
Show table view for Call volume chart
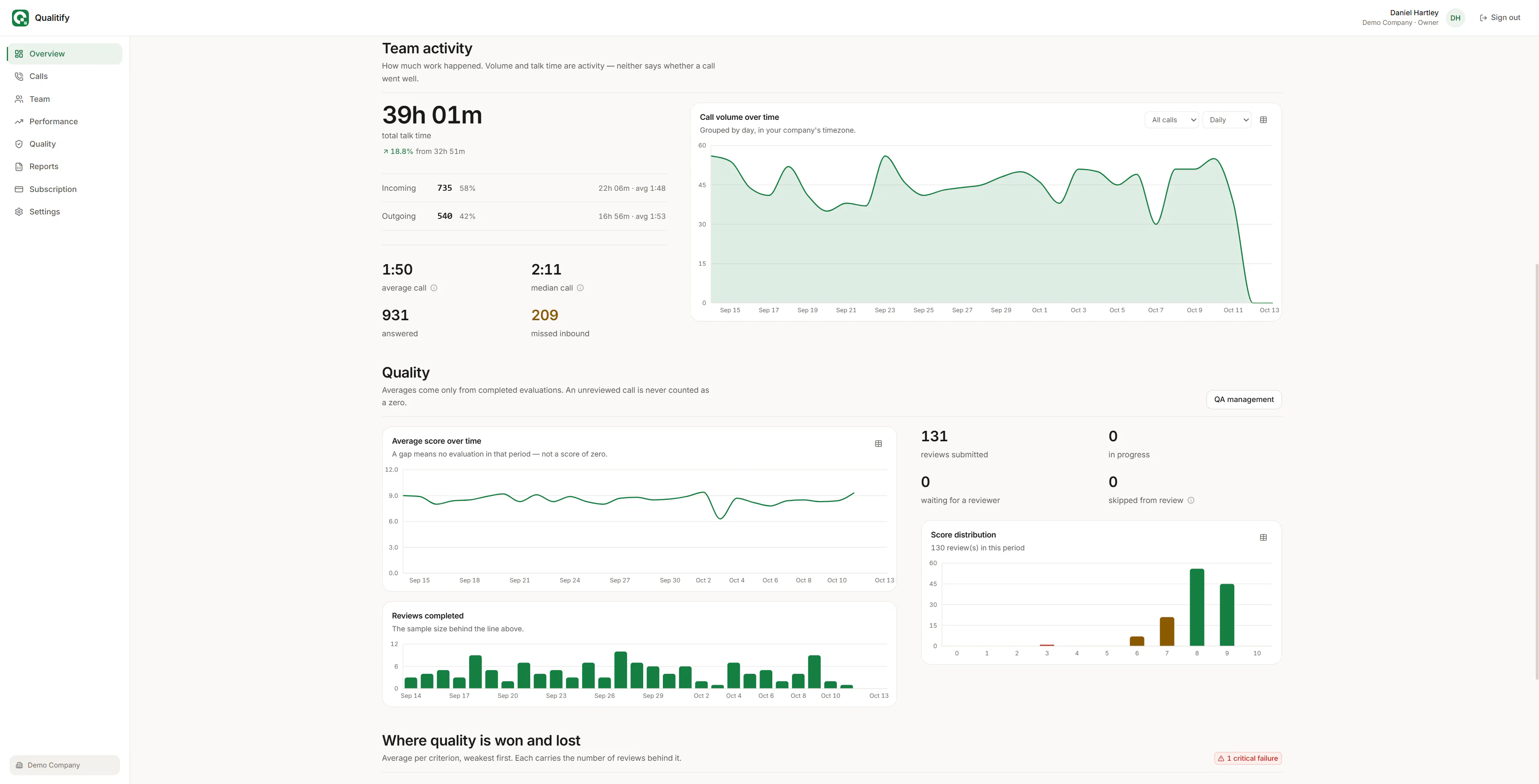coord(1264,120)
